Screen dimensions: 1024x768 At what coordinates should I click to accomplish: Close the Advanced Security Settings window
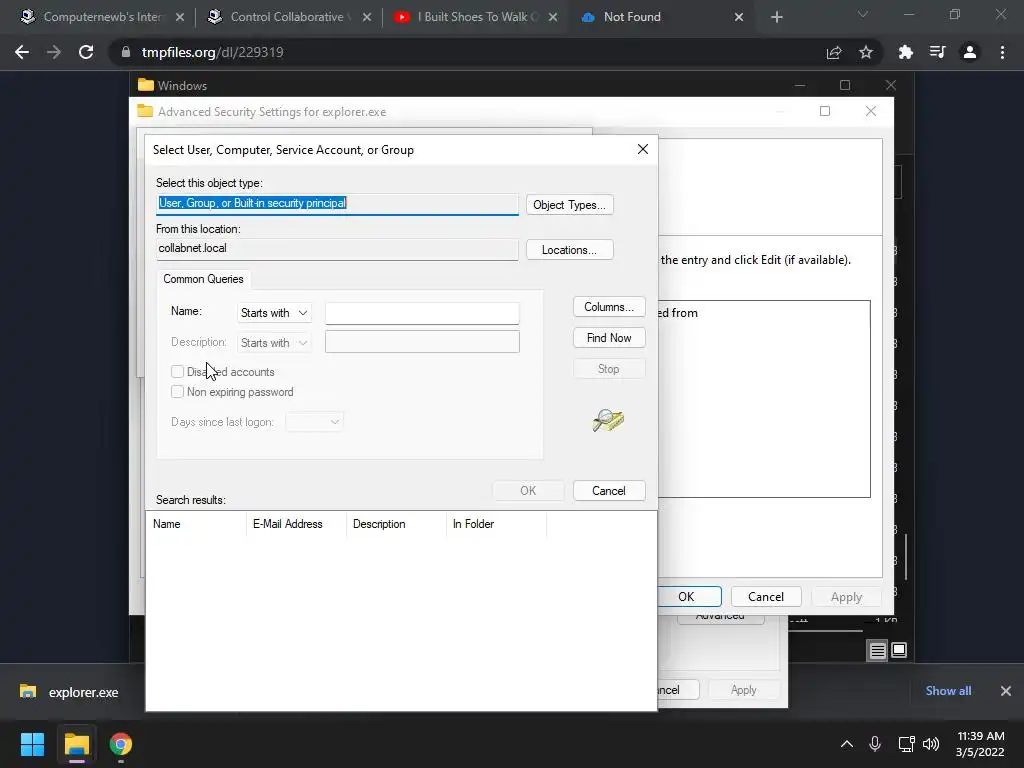871,111
